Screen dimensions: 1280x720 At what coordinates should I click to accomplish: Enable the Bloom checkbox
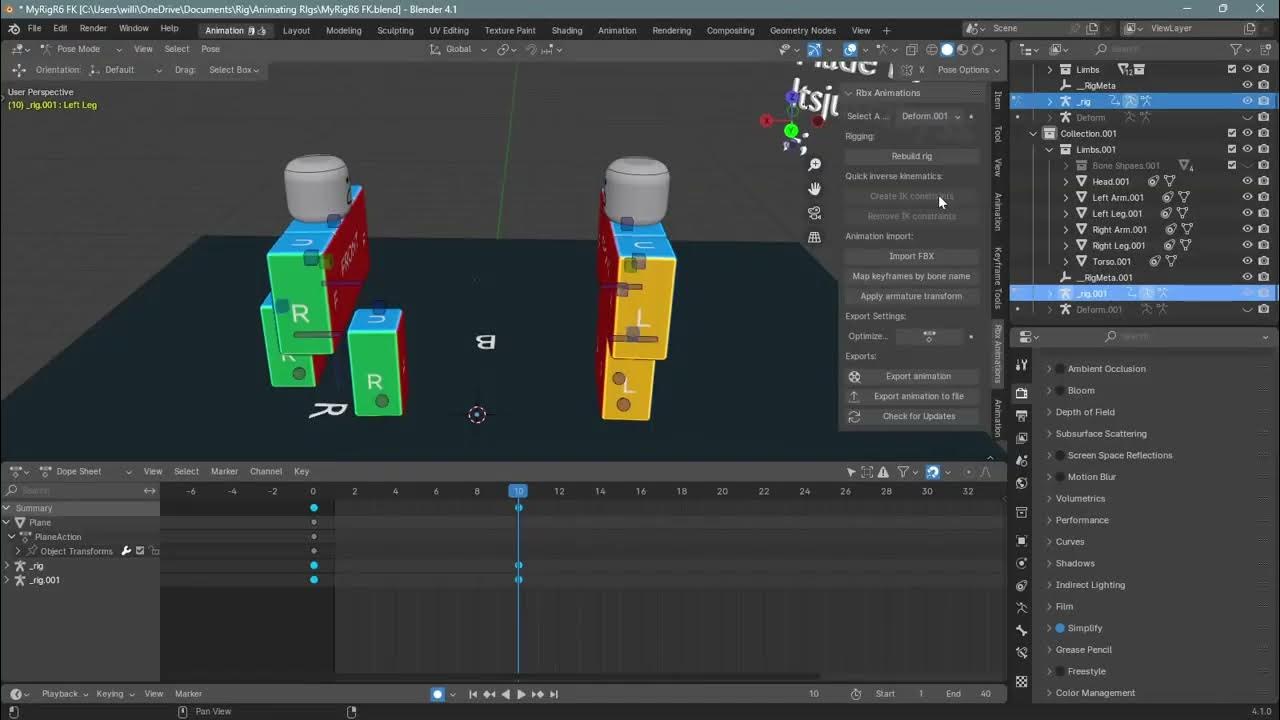pyautogui.click(x=1061, y=391)
